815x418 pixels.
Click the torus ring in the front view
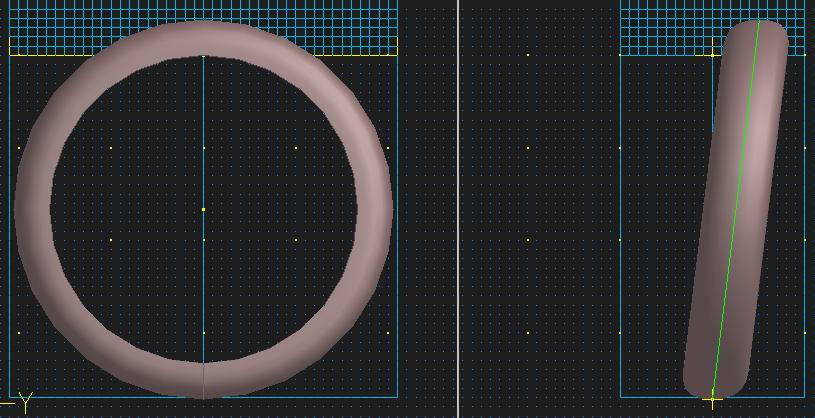coord(34,210)
